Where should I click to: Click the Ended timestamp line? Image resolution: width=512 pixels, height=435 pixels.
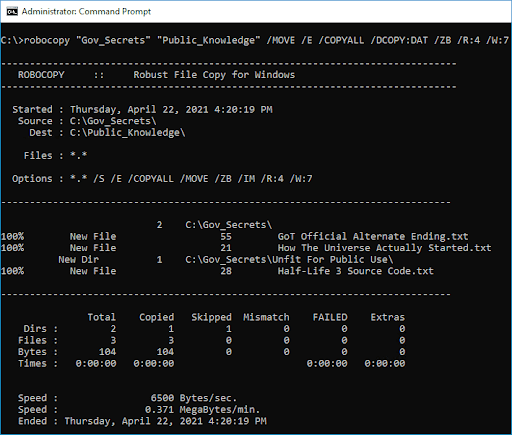pyautogui.click(x=142, y=421)
